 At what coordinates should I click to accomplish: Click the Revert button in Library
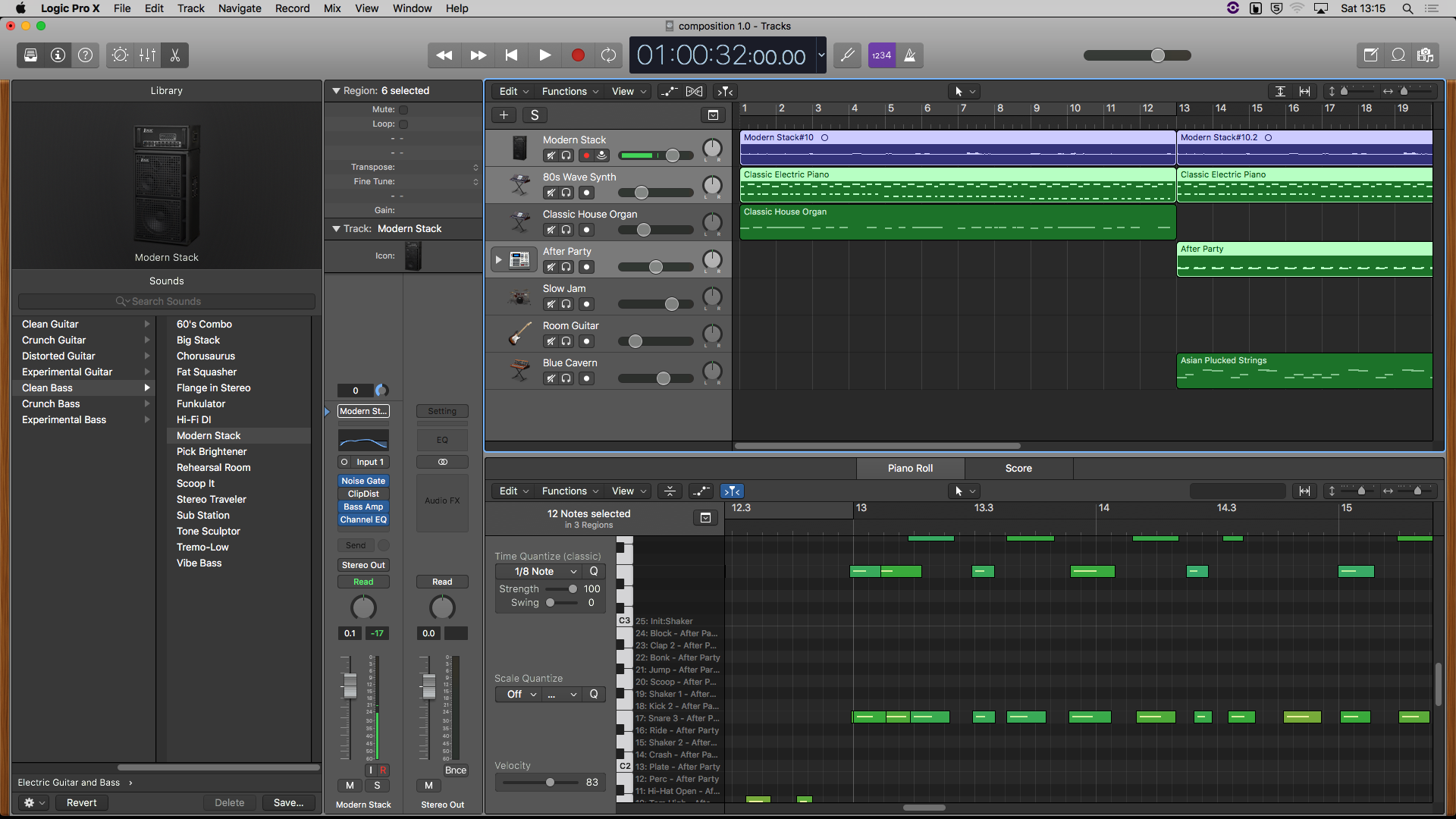(x=81, y=803)
